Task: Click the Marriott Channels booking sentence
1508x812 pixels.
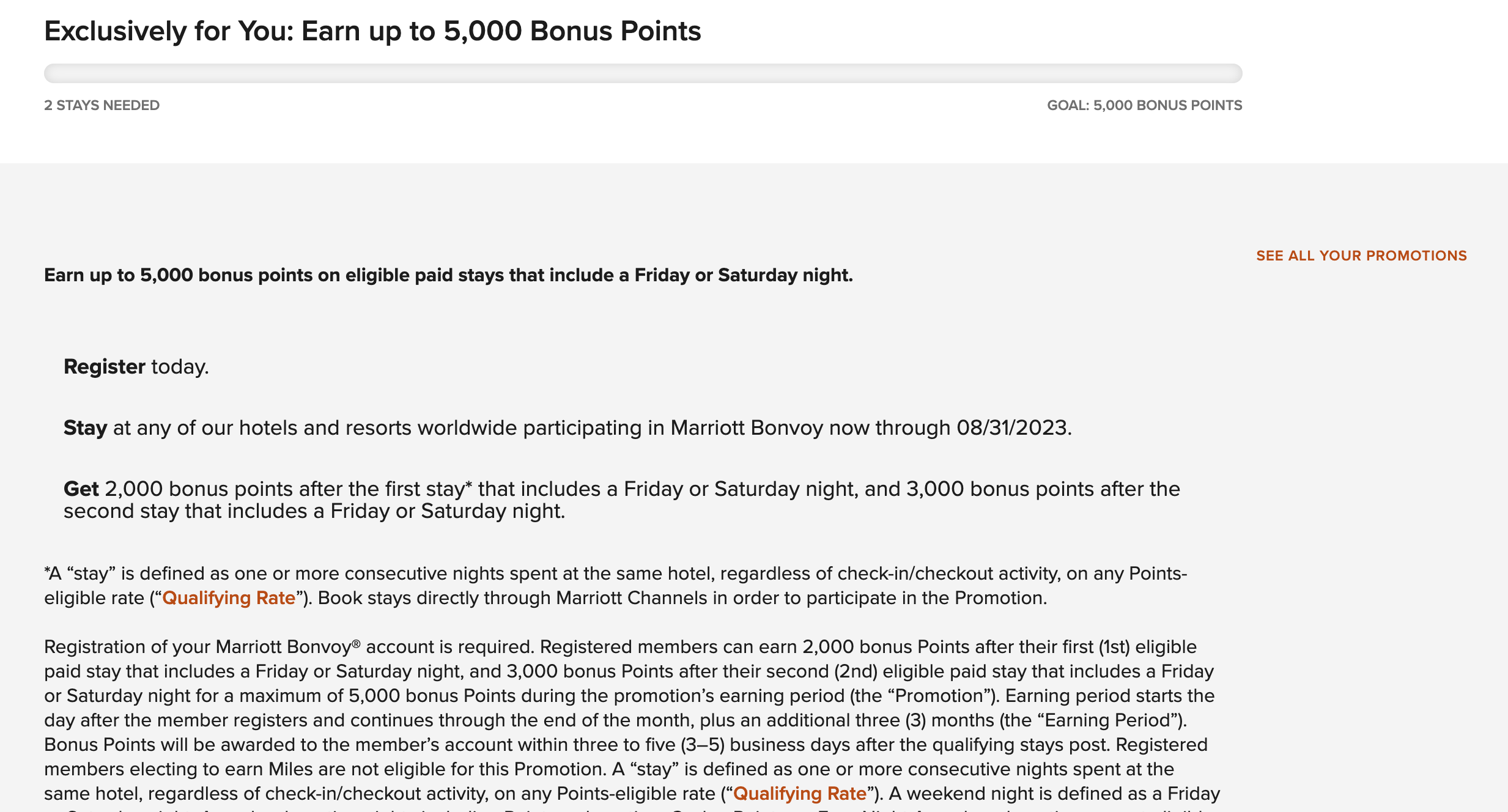Action: pos(682,598)
